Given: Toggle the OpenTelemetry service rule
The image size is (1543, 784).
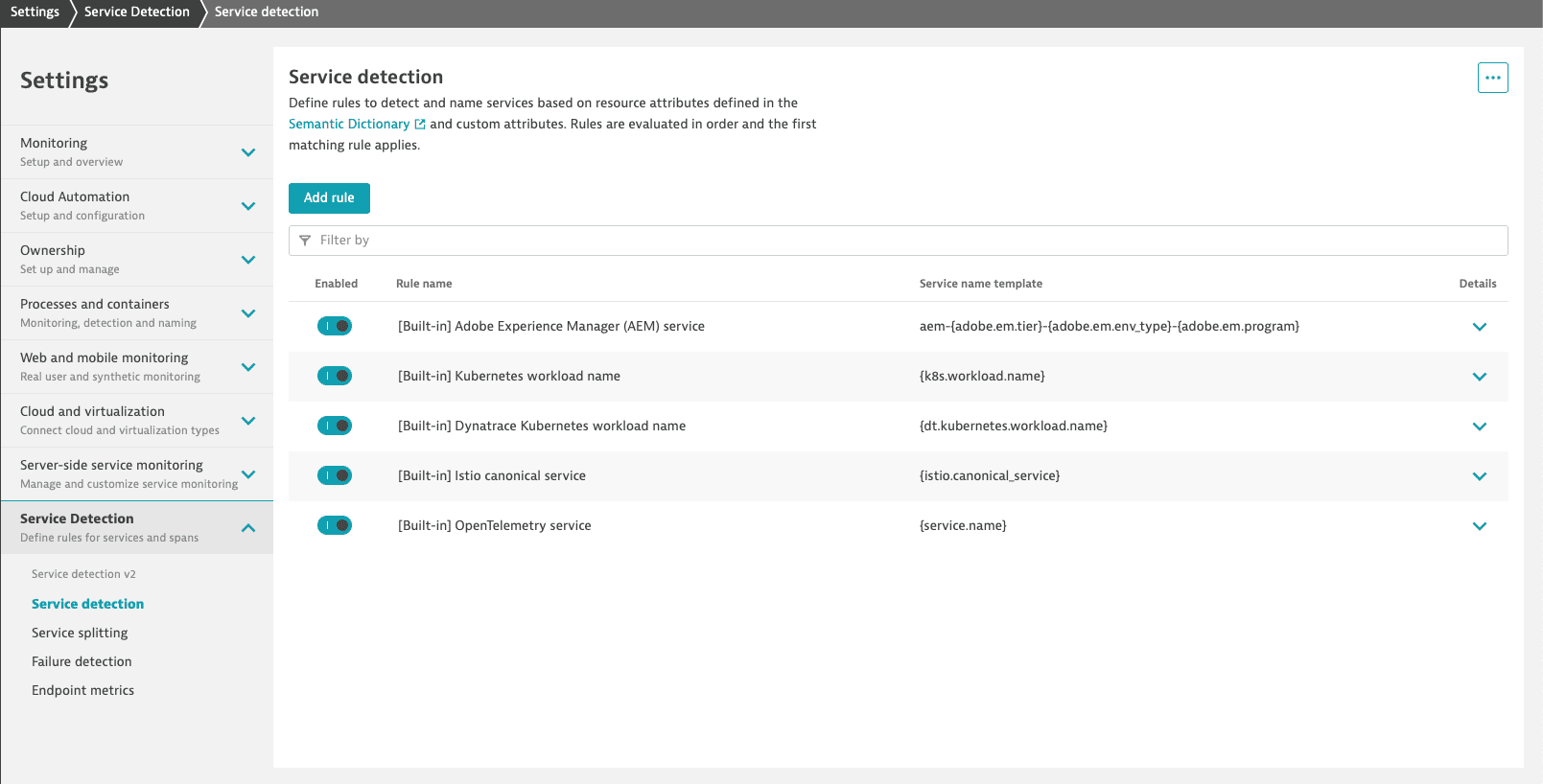Looking at the screenshot, I should tap(335, 525).
